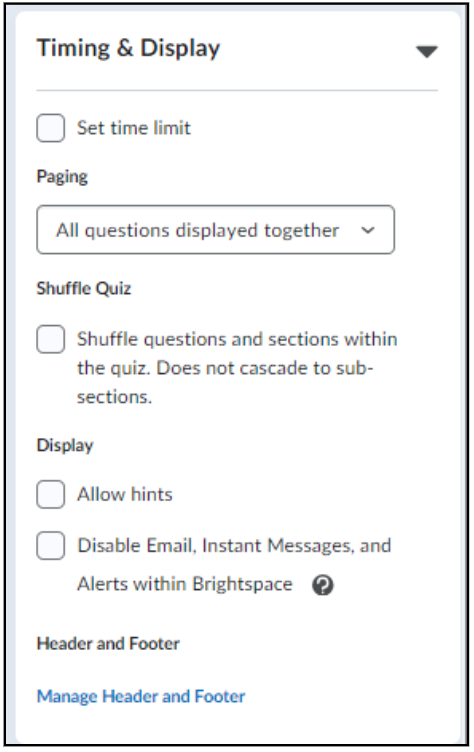
Task: Enable the Shuffle questions and sections checkbox
Action: pyautogui.click(x=50, y=339)
